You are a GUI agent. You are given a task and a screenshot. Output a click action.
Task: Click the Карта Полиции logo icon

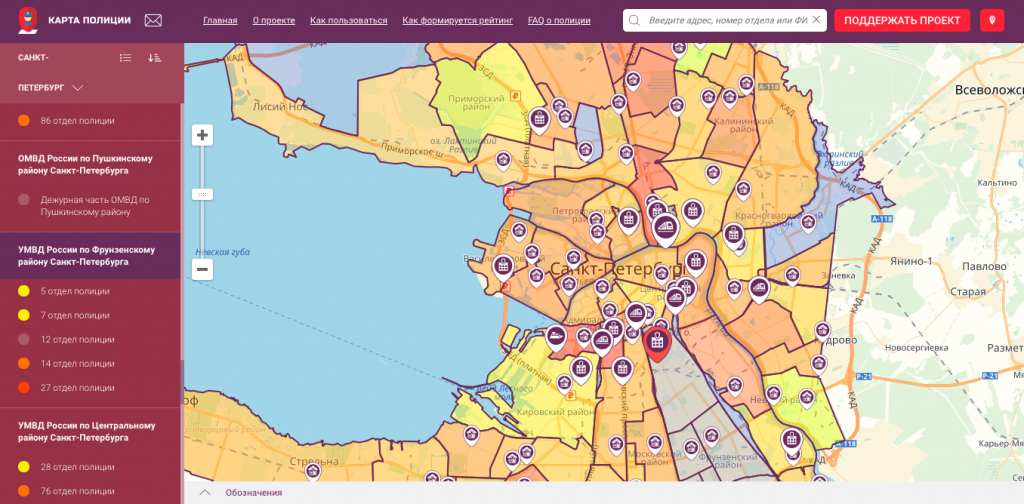pos(29,20)
